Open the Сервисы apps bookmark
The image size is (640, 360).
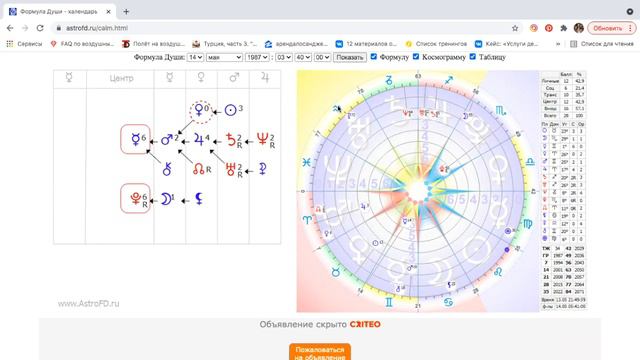24,44
